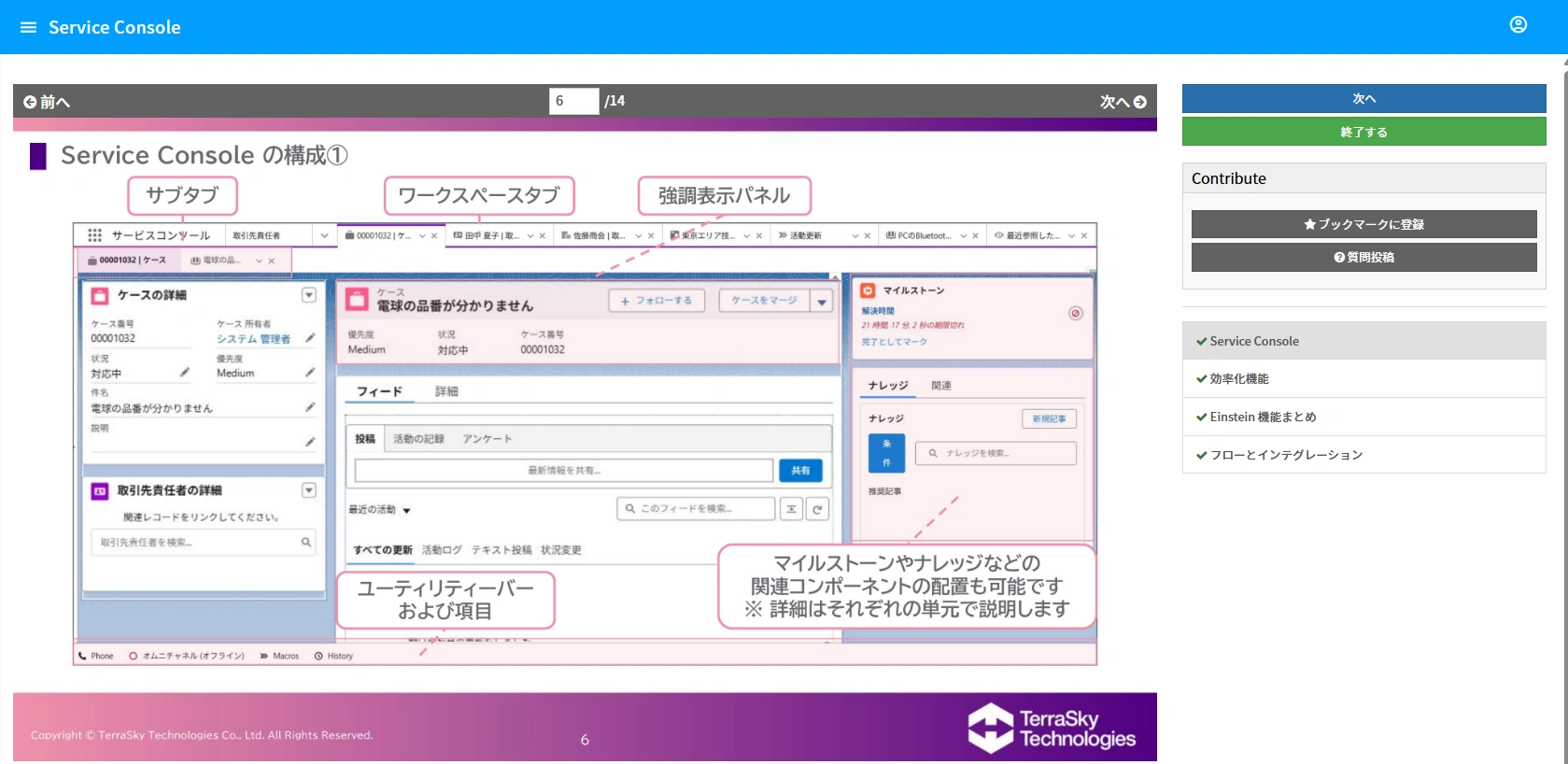Open the user account icon
1568x764 pixels.
1519,24
